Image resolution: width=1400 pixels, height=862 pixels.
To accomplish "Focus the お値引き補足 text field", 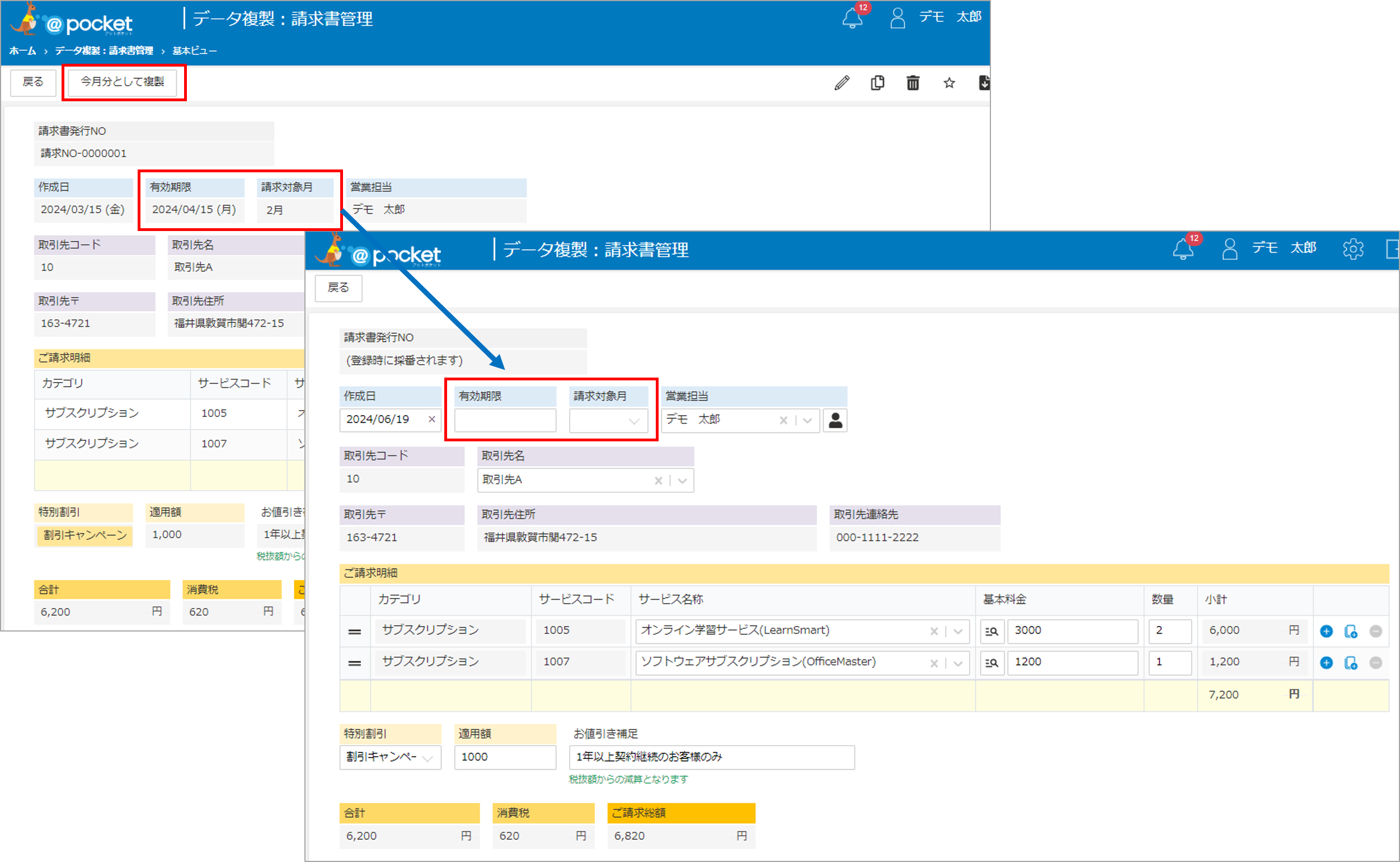I will 712,757.
